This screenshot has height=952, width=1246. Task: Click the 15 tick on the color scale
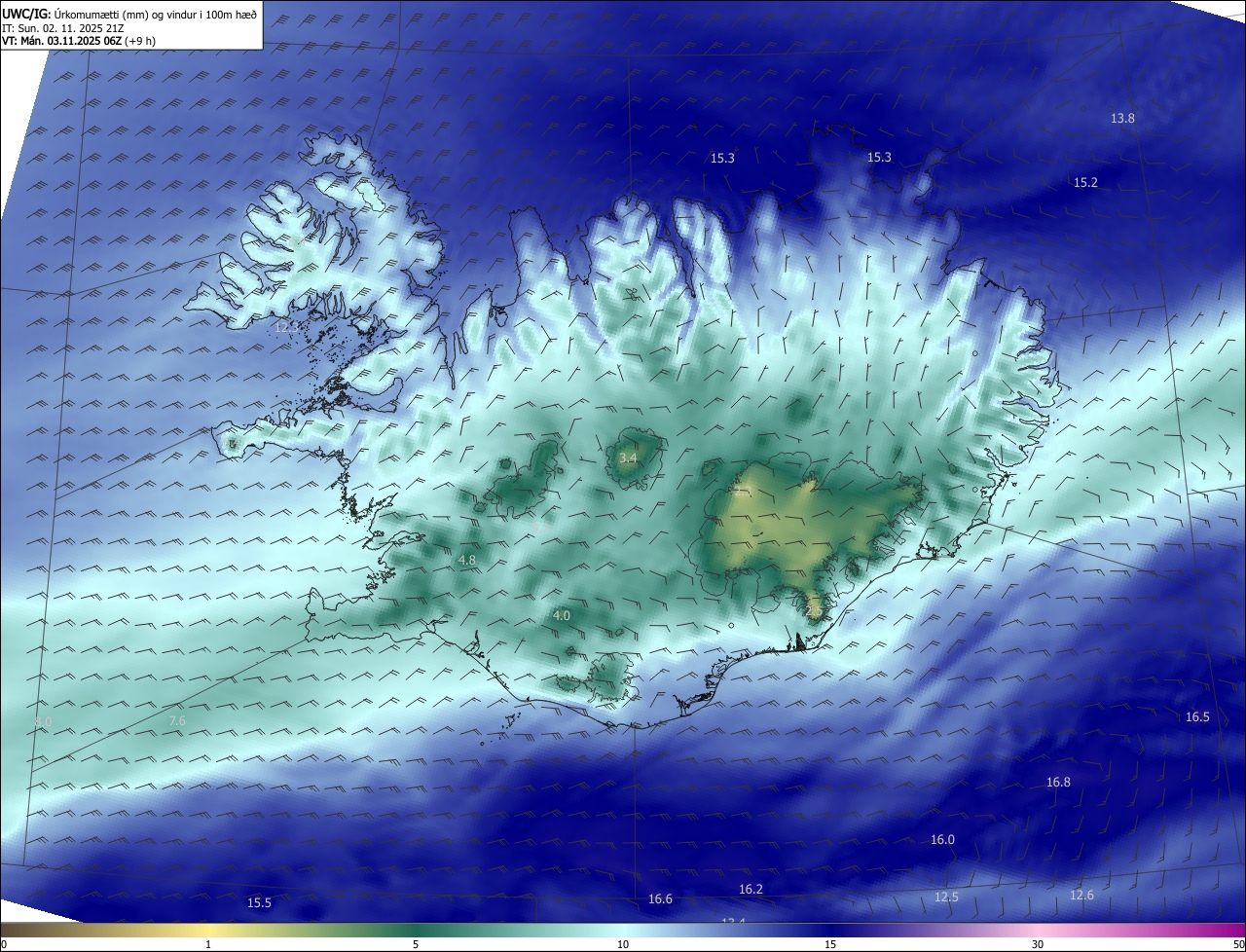click(x=830, y=944)
